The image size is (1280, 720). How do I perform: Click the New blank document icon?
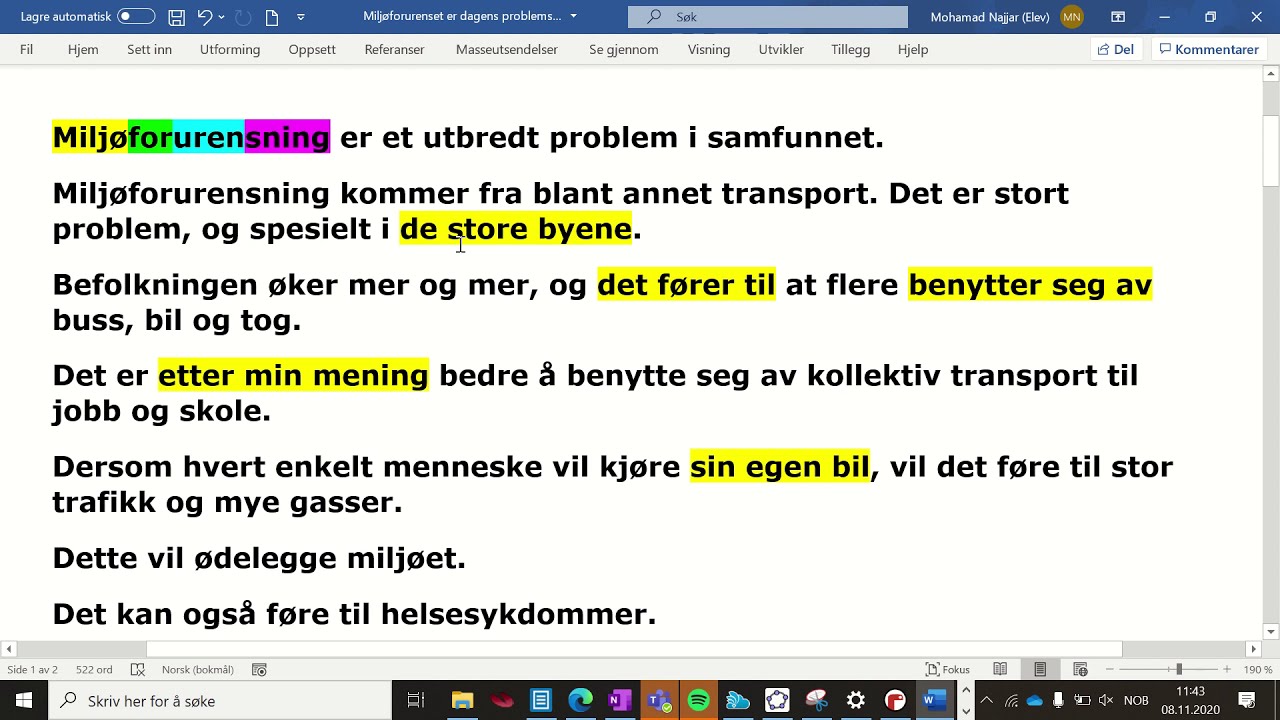coord(272,17)
